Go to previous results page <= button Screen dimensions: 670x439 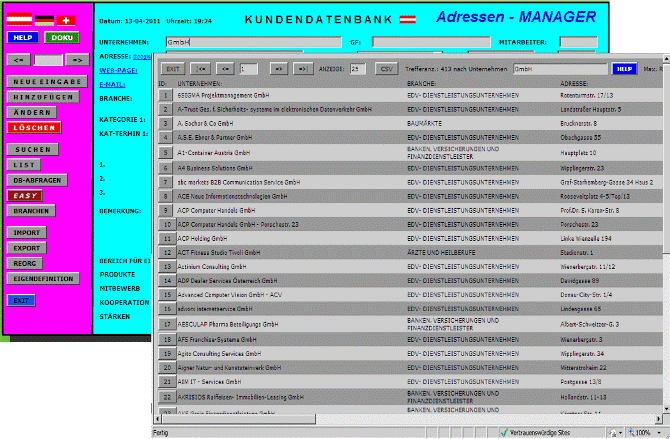click(x=225, y=69)
